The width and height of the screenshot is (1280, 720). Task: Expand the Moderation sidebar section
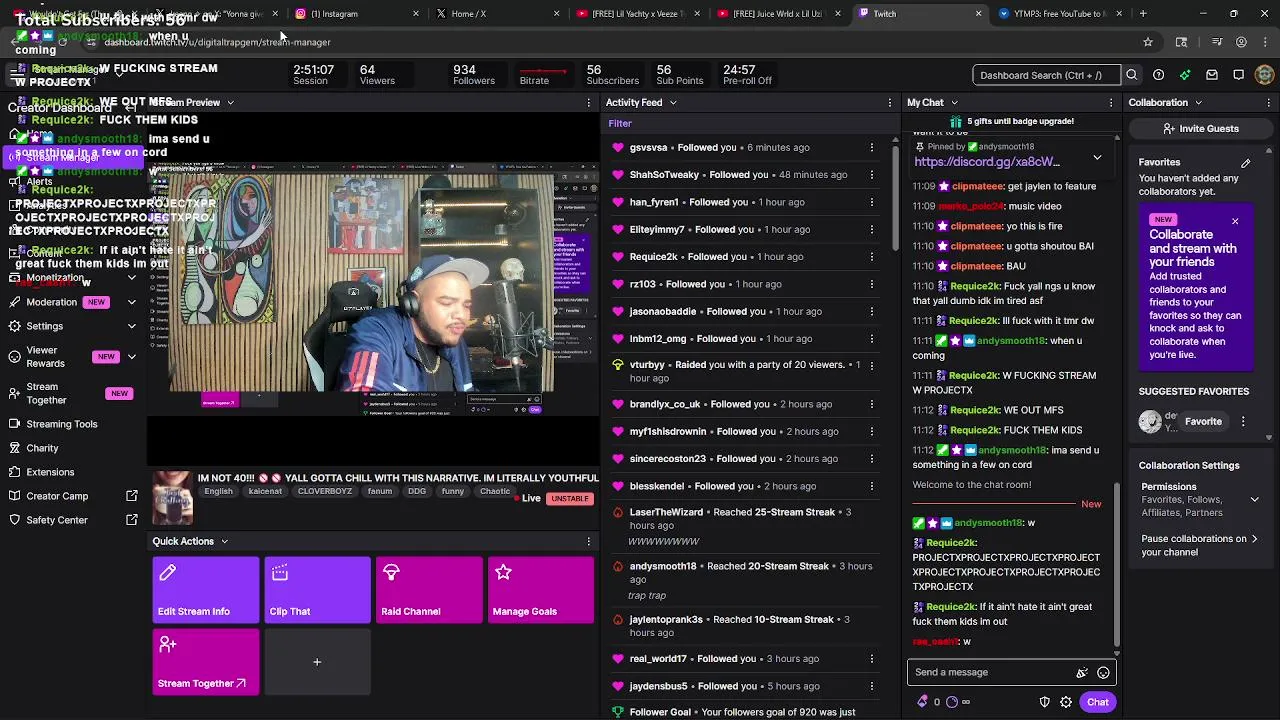131,302
